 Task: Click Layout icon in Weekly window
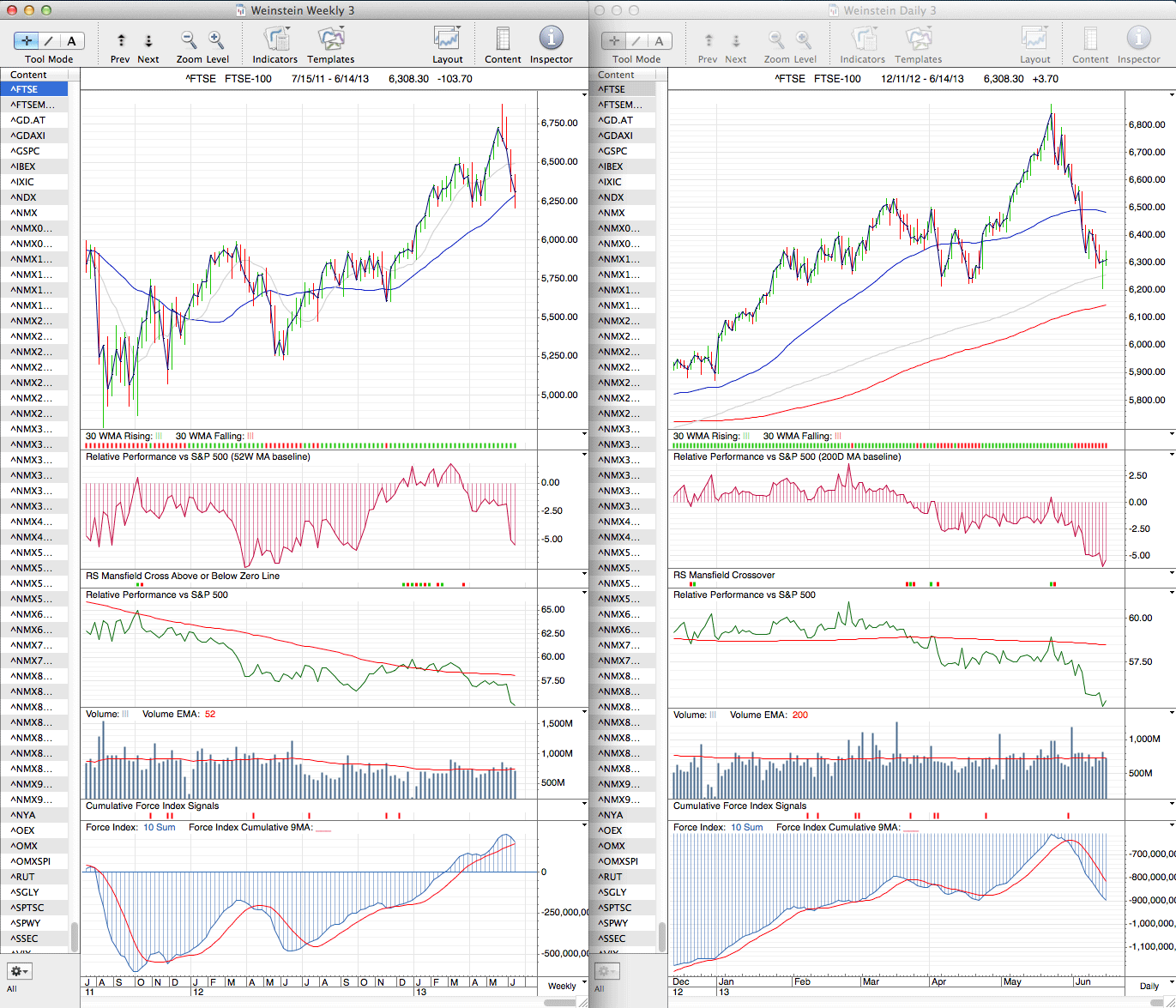click(x=447, y=39)
